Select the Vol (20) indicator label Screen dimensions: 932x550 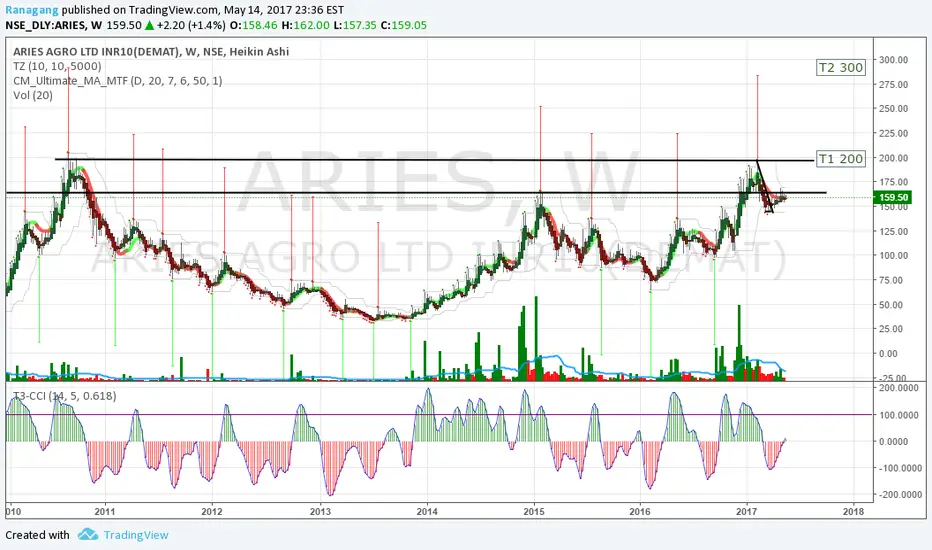point(33,95)
